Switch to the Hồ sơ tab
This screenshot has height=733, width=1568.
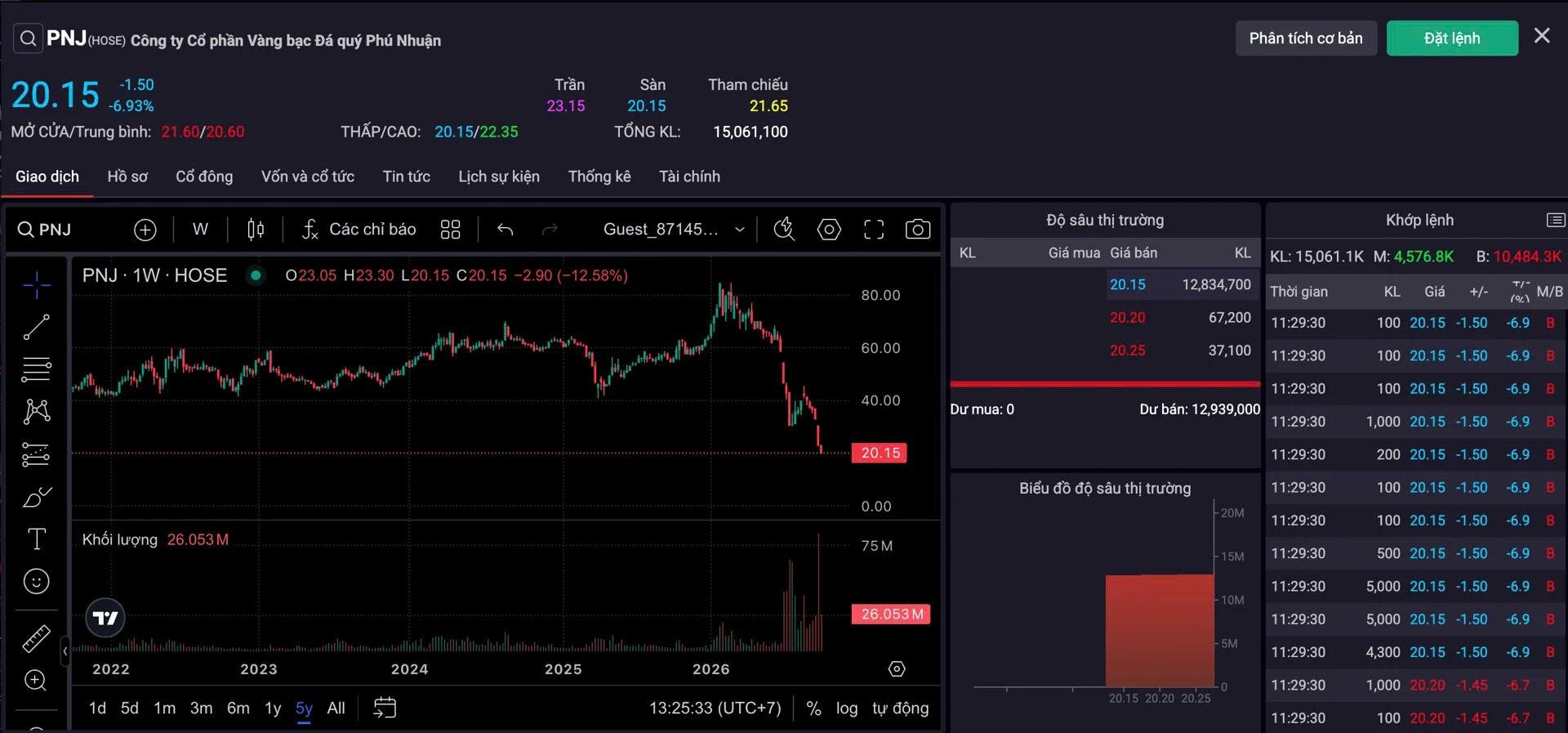pos(127,177)
